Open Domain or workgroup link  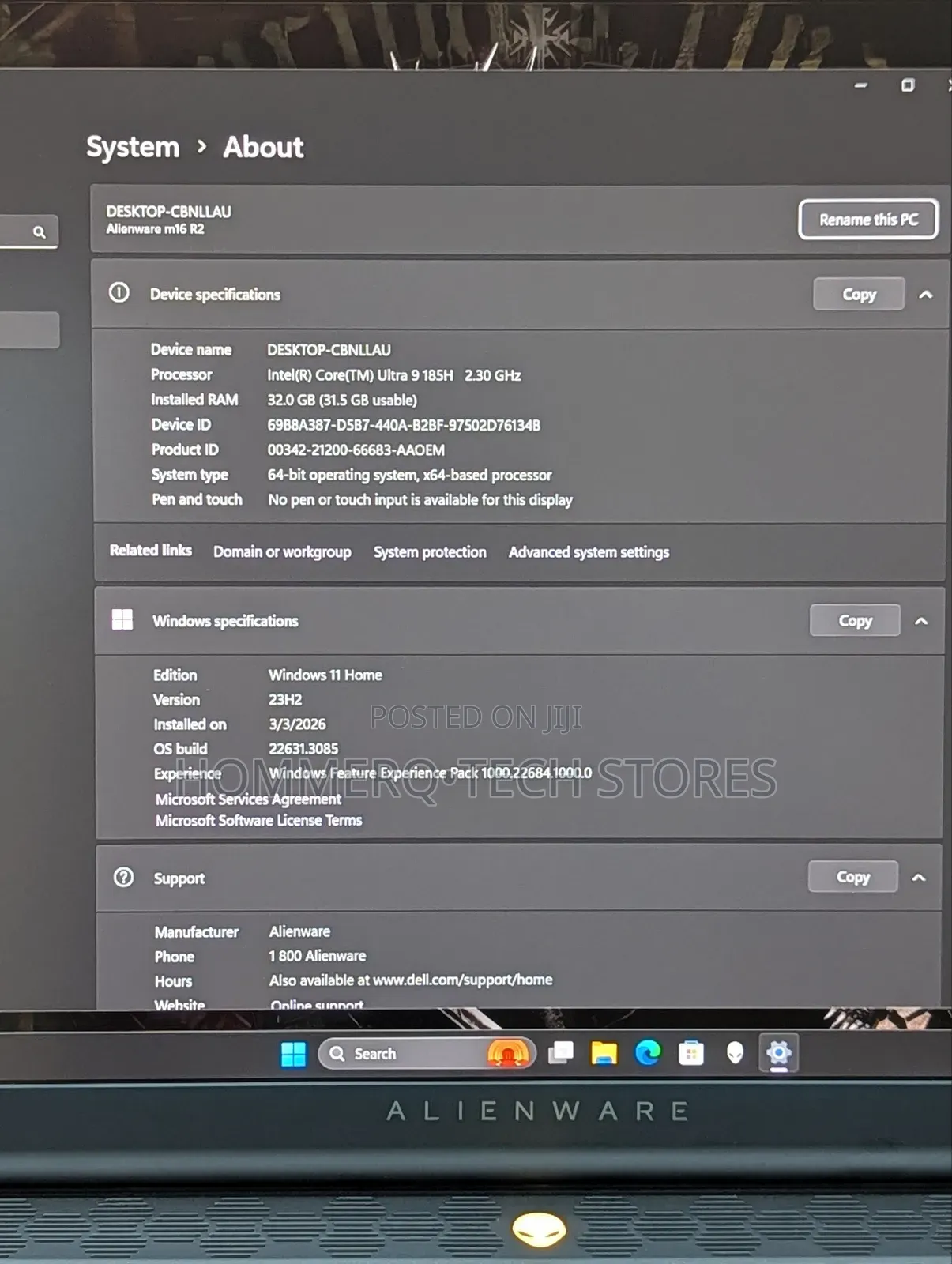(x=282, y=552)
